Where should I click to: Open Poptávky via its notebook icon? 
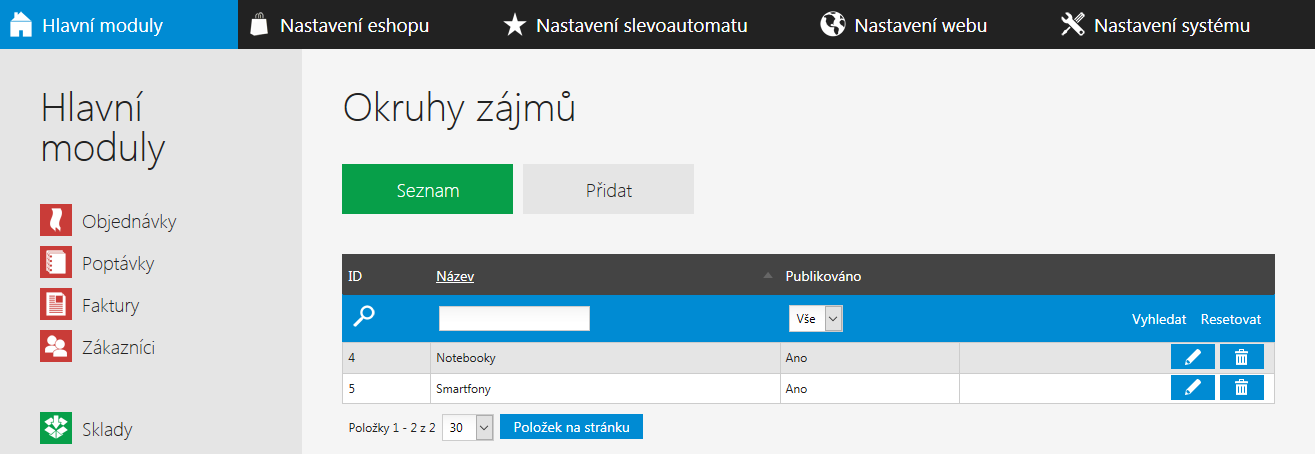coord(55,263)
